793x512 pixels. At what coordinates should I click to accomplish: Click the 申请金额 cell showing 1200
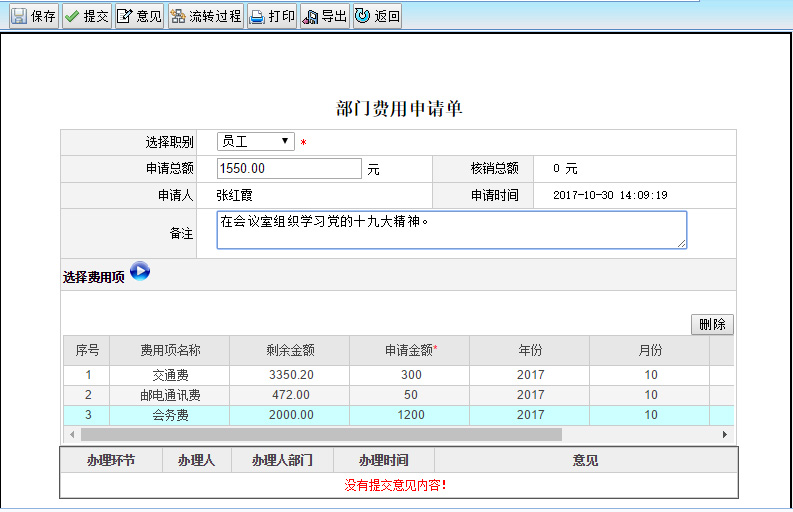point(410,415)
